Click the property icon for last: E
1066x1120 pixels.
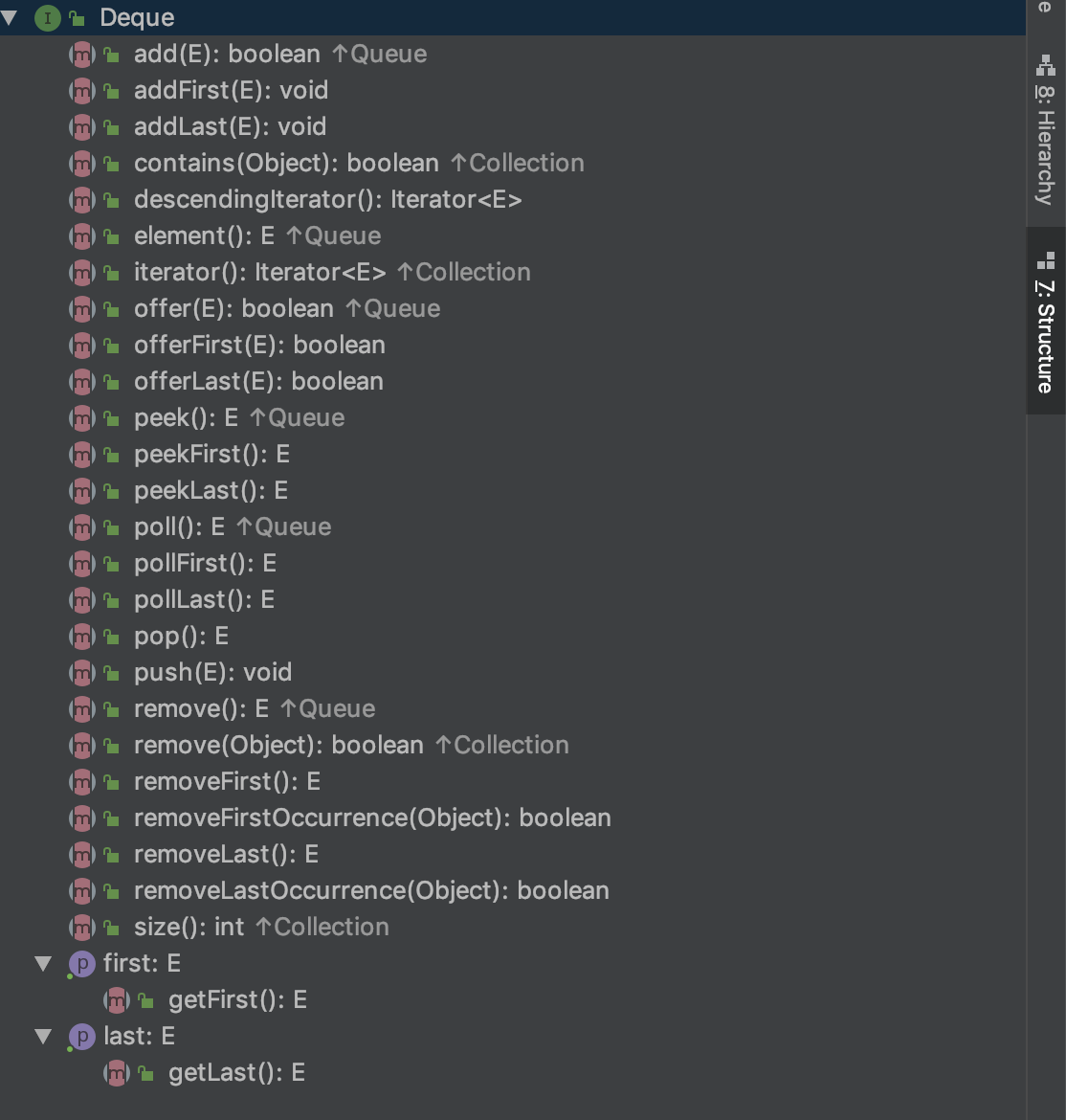(x=82, y=1037)
